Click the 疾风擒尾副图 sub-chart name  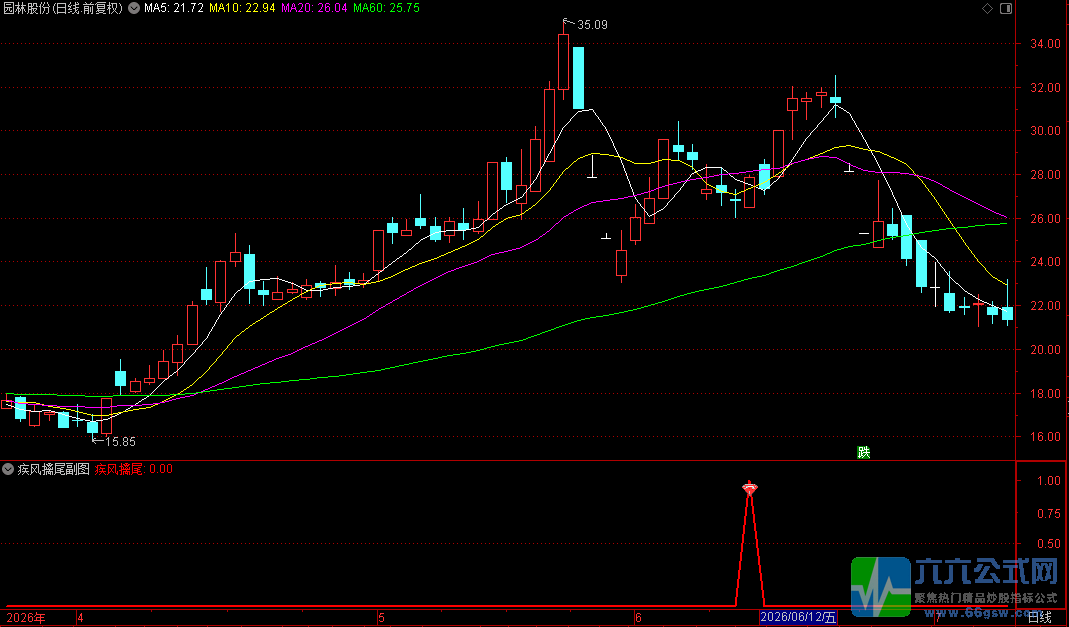(54, 469)
